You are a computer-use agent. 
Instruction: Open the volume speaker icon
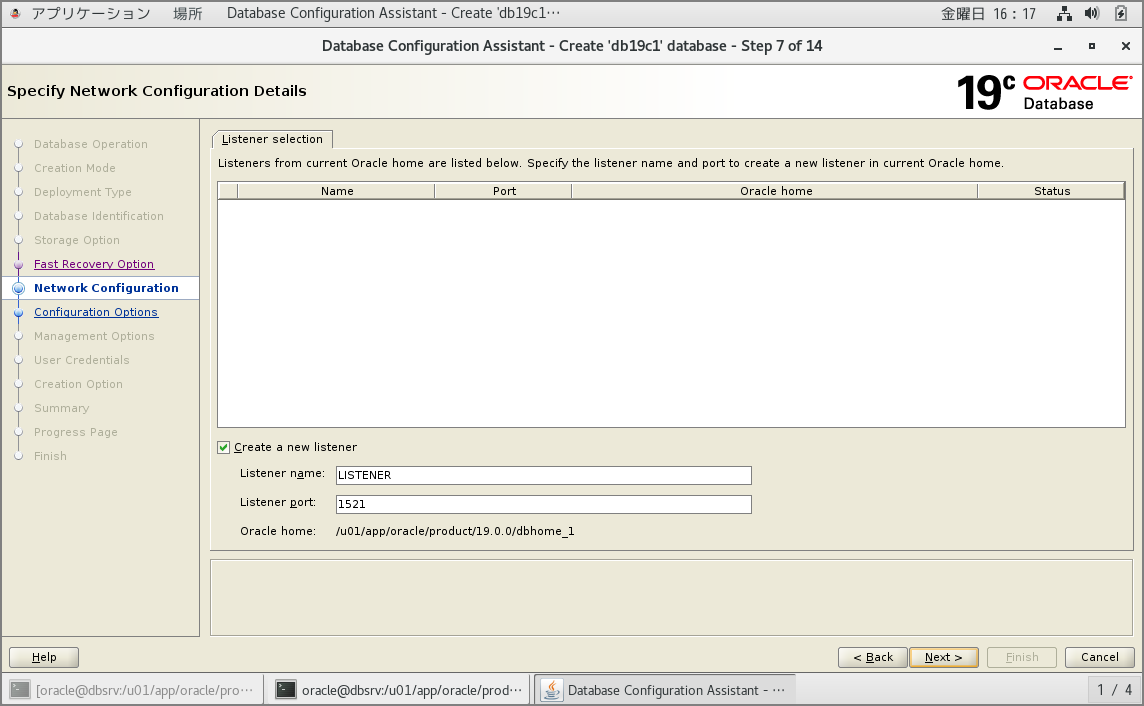pos(1092,14)
